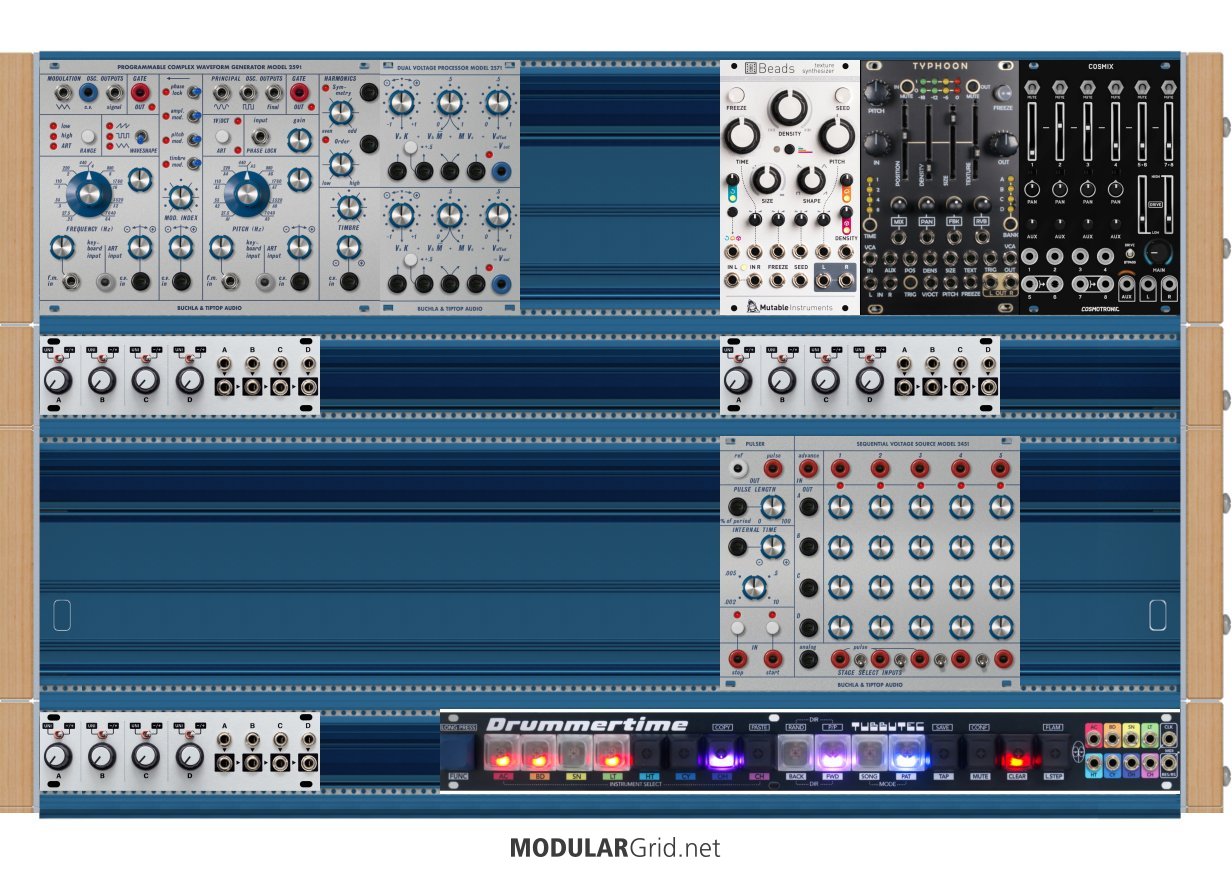Toggle the Cosmix 7+8 mute switch
The height and width of the screenshot is (869, 1232).
[1168, 88]
